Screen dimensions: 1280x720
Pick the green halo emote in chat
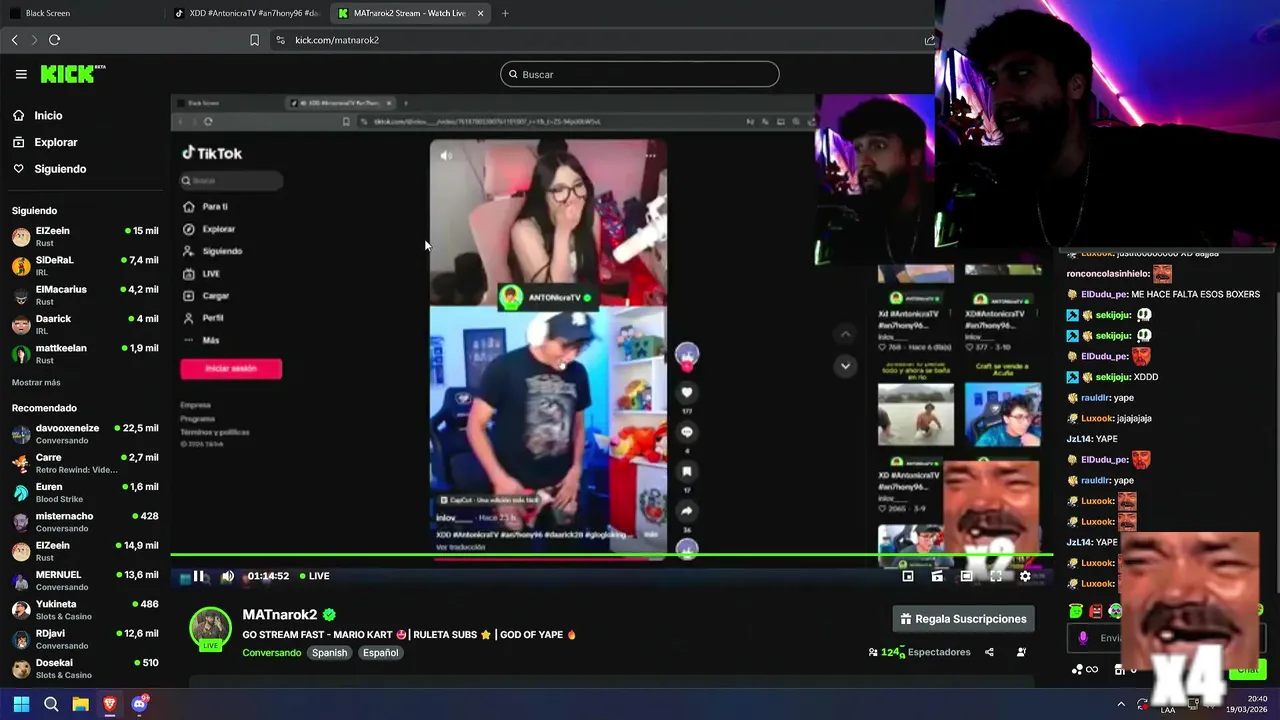click(x=1076, y=610)
